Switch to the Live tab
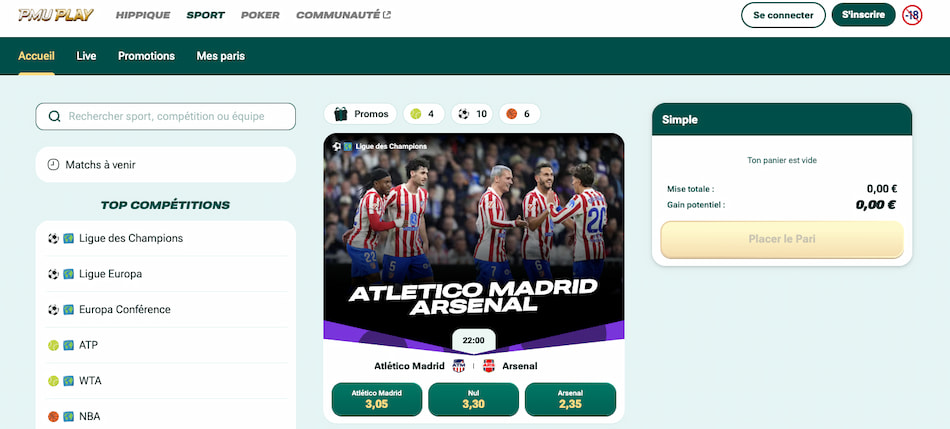The width and height of the screenshot is (950, 429). tap(86, 56)
